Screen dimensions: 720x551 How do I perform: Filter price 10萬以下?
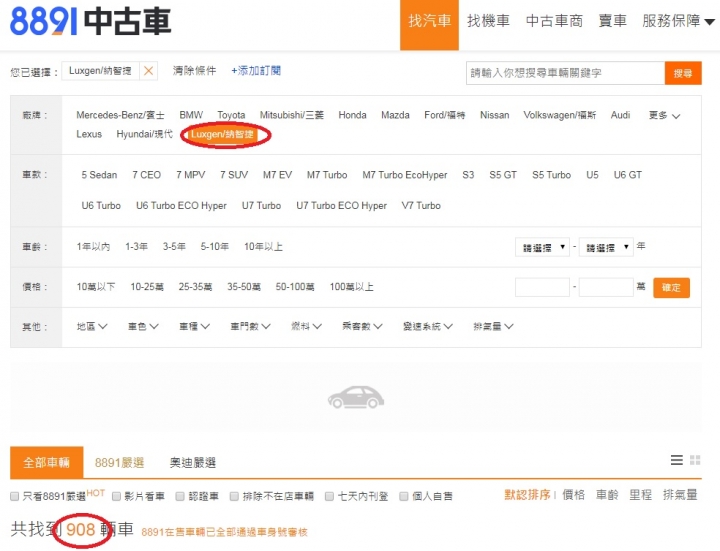96,287
